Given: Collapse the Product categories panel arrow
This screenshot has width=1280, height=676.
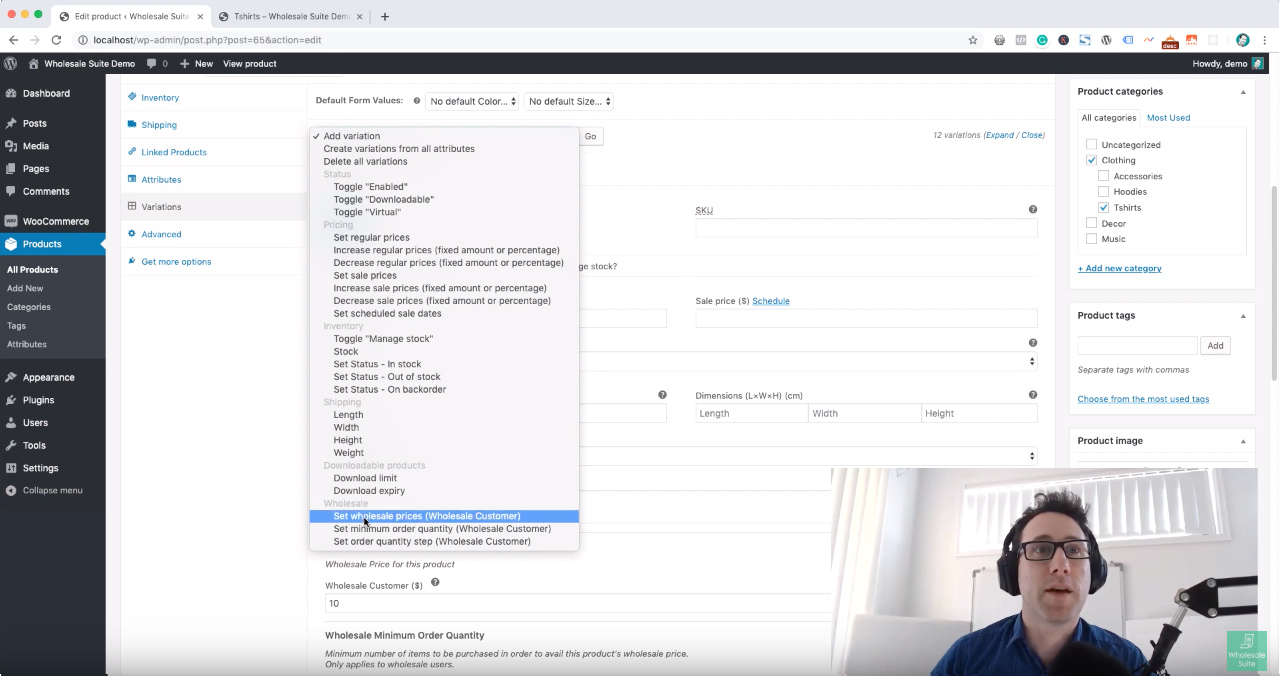Looking at the screenshot, I should 1243,92.
